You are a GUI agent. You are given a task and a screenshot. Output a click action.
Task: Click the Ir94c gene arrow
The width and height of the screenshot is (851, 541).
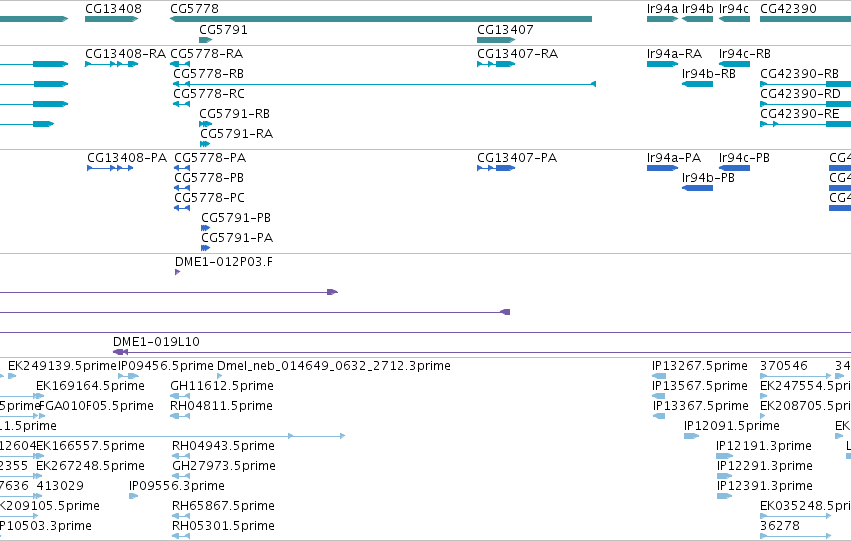click(x=734, y=19)
